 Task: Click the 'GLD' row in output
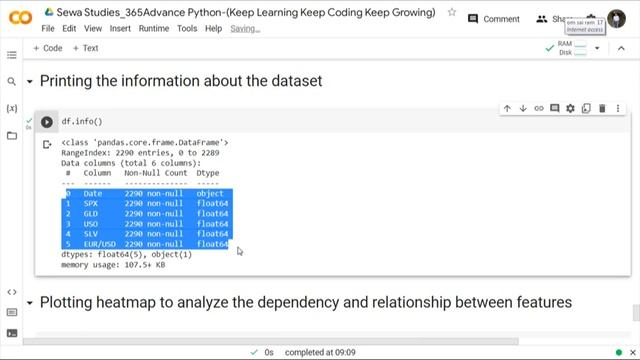click(x=147, y=213)
